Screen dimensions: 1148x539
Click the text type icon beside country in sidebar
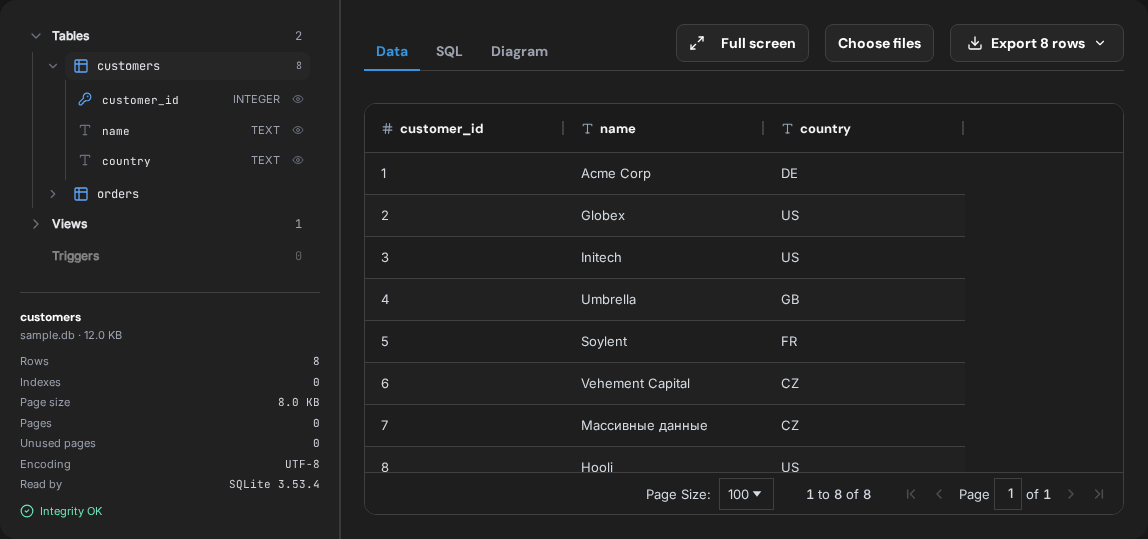point(85,160)
